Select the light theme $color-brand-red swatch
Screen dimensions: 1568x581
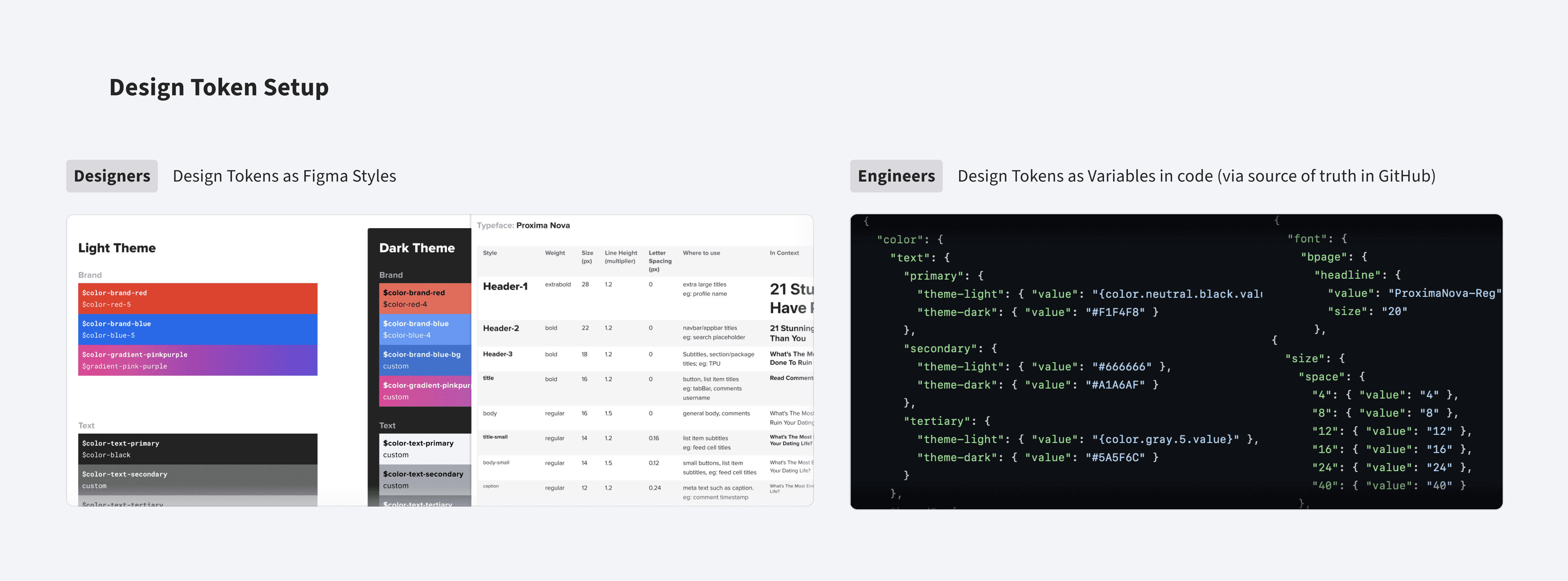(x=197, y=298)
